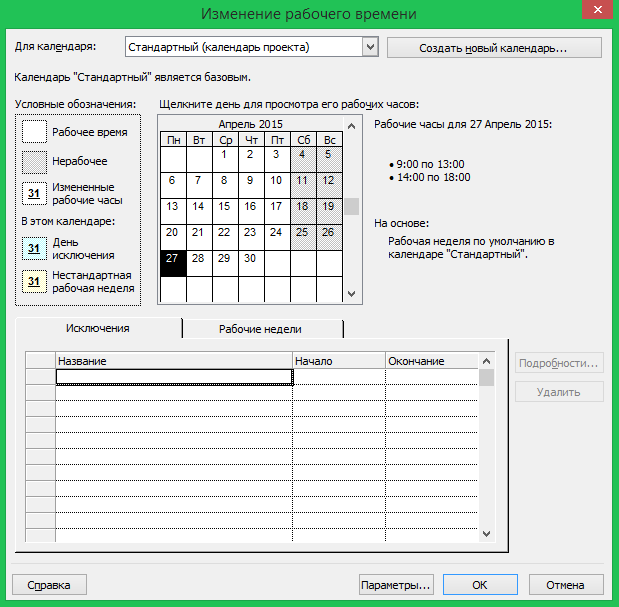Click Saturday April 11 non-working day

[x=302, y=181]
